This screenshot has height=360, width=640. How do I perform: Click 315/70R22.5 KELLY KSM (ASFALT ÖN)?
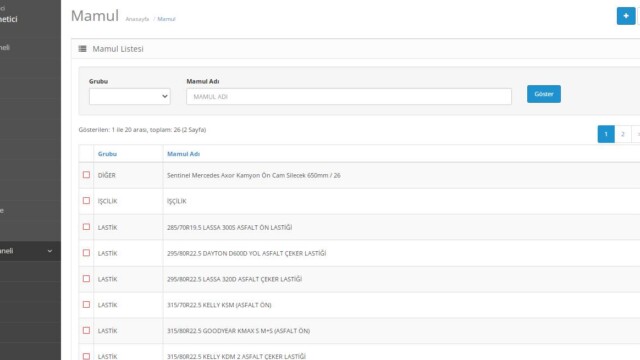(x=219, y=305)
